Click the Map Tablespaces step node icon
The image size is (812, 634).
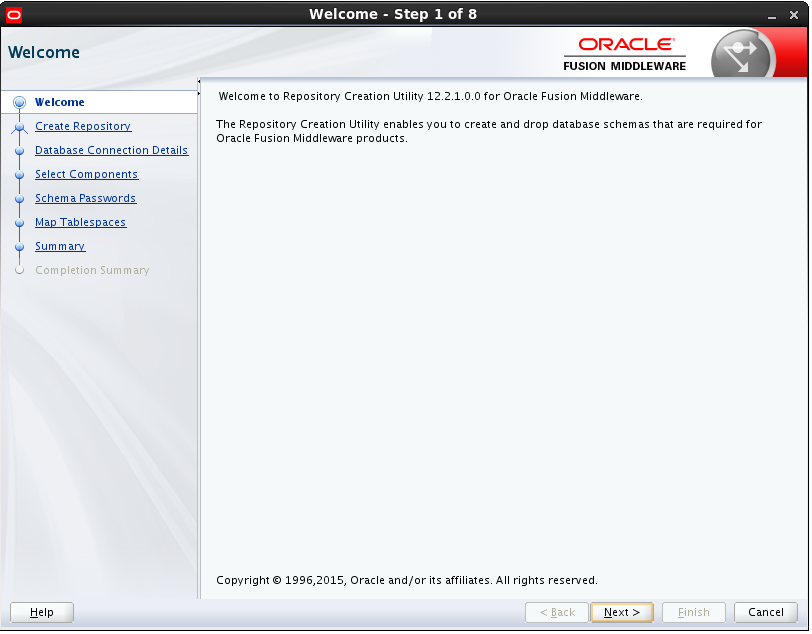pos(20,223)
